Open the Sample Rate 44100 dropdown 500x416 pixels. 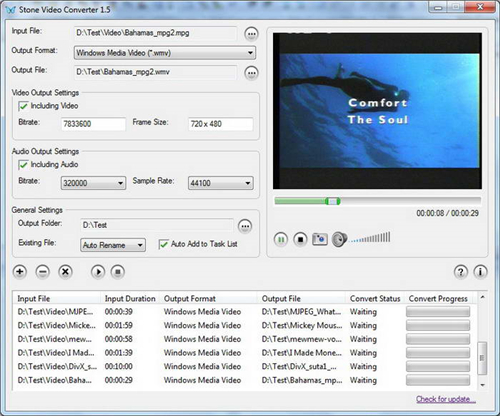[220, 183]
